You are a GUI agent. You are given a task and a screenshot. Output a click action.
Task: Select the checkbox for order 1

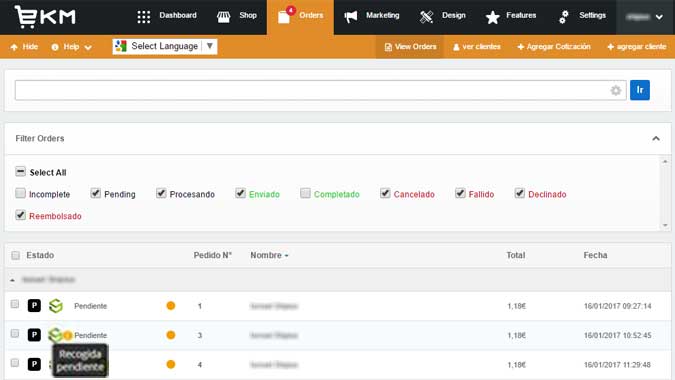coord(15,304)
